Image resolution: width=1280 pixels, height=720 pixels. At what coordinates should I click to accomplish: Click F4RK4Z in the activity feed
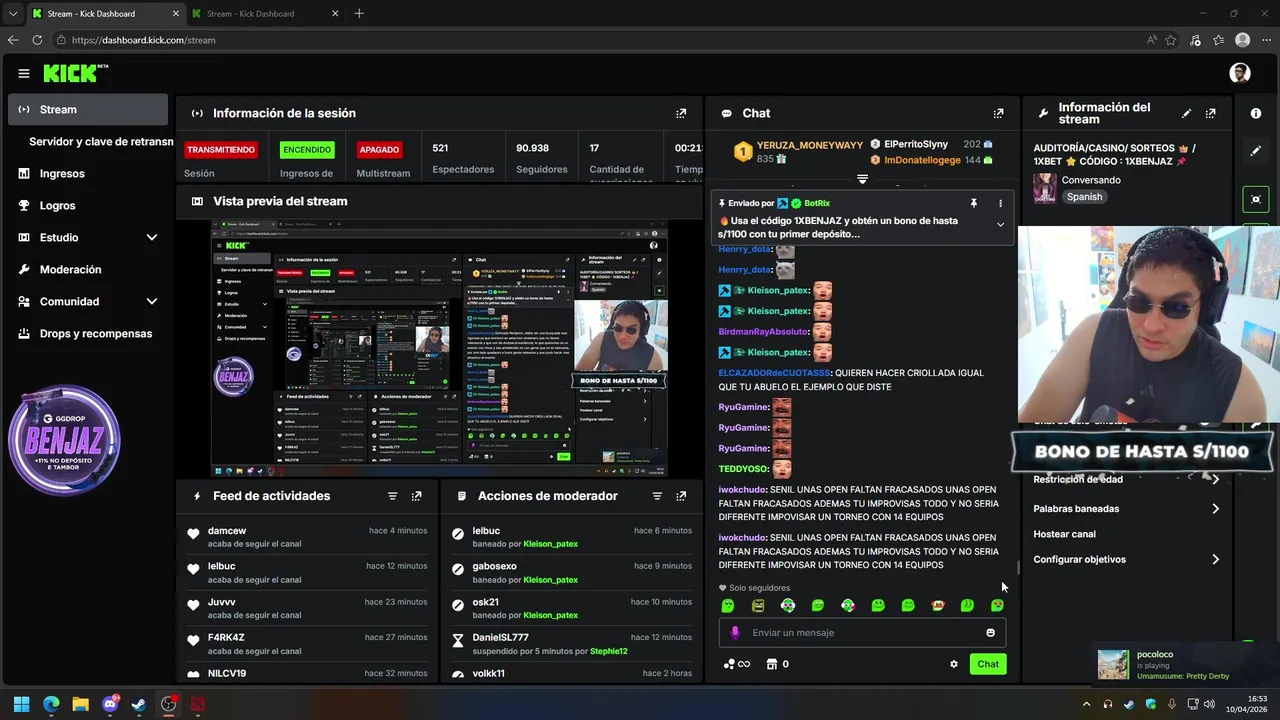226,638
